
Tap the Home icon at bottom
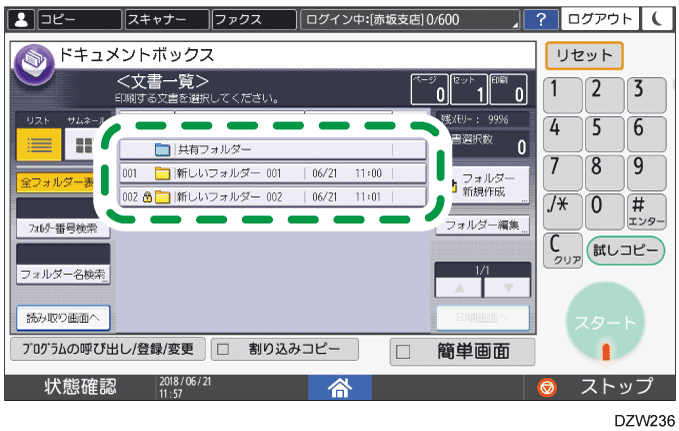[340, 387]
